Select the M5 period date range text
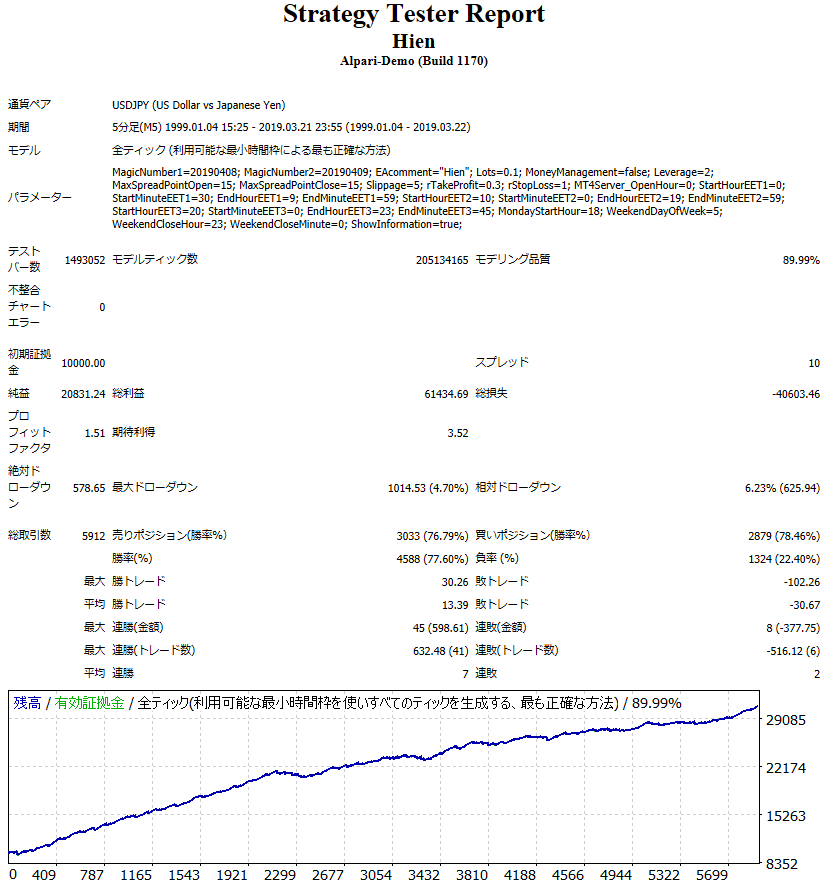The height and width of the screenshot is (885, 827). [291, 128]
